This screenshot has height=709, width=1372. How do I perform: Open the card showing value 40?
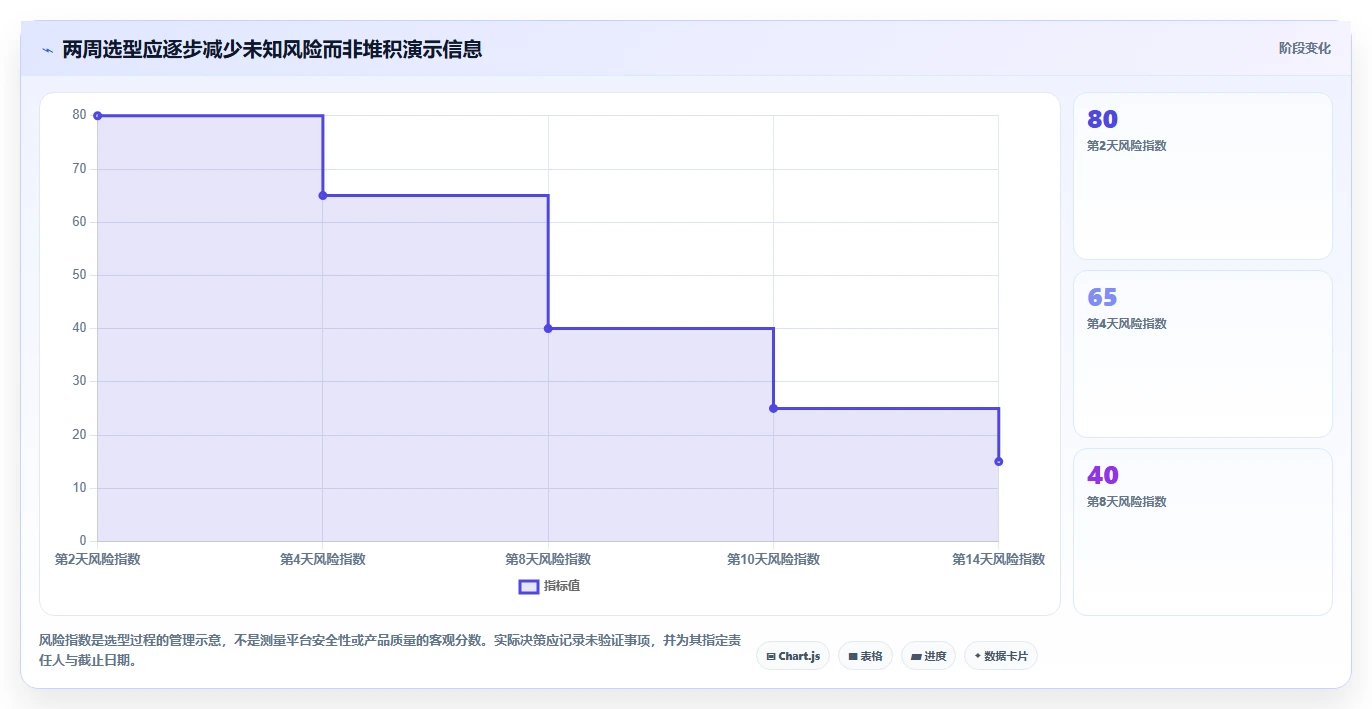(x=1202, y=532)
